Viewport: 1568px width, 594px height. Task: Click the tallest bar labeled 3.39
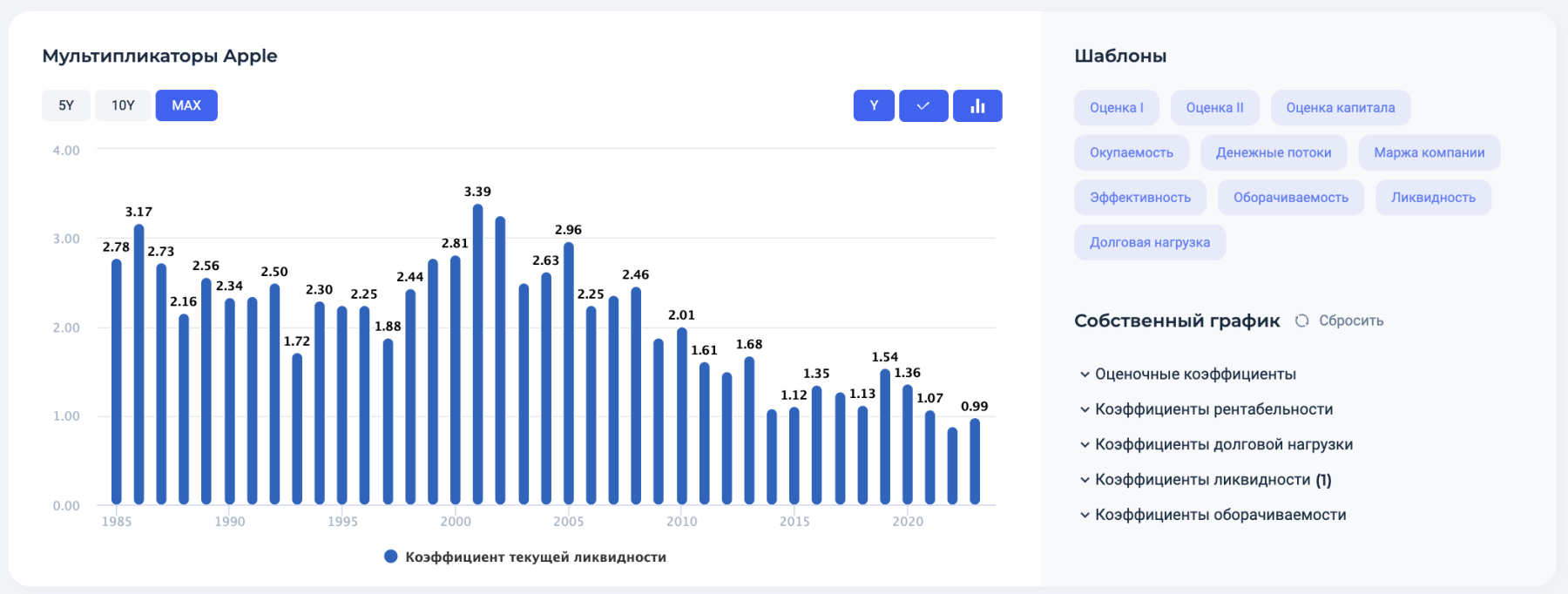(477, 354)
